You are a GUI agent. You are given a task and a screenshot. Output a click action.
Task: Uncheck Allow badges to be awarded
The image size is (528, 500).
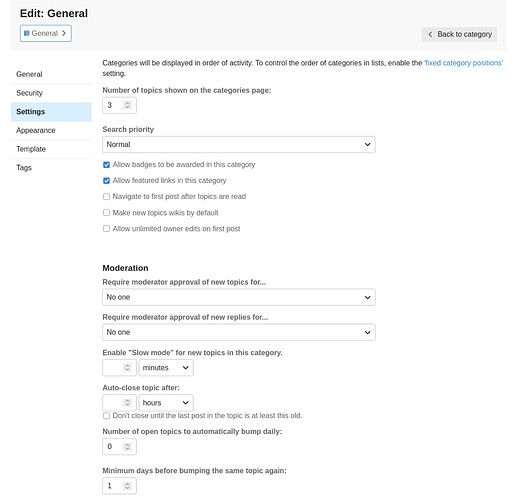106,165
